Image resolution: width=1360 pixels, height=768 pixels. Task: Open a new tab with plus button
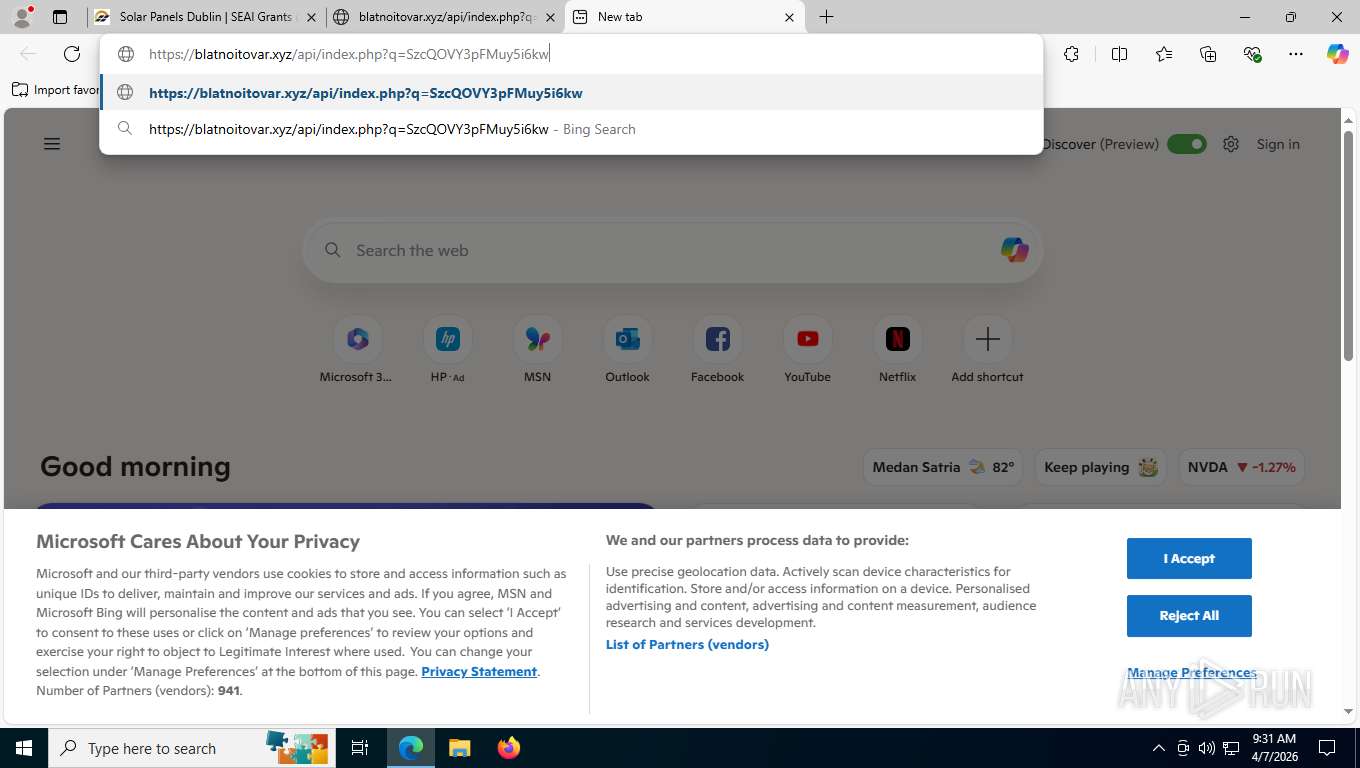tap(826, 17)
